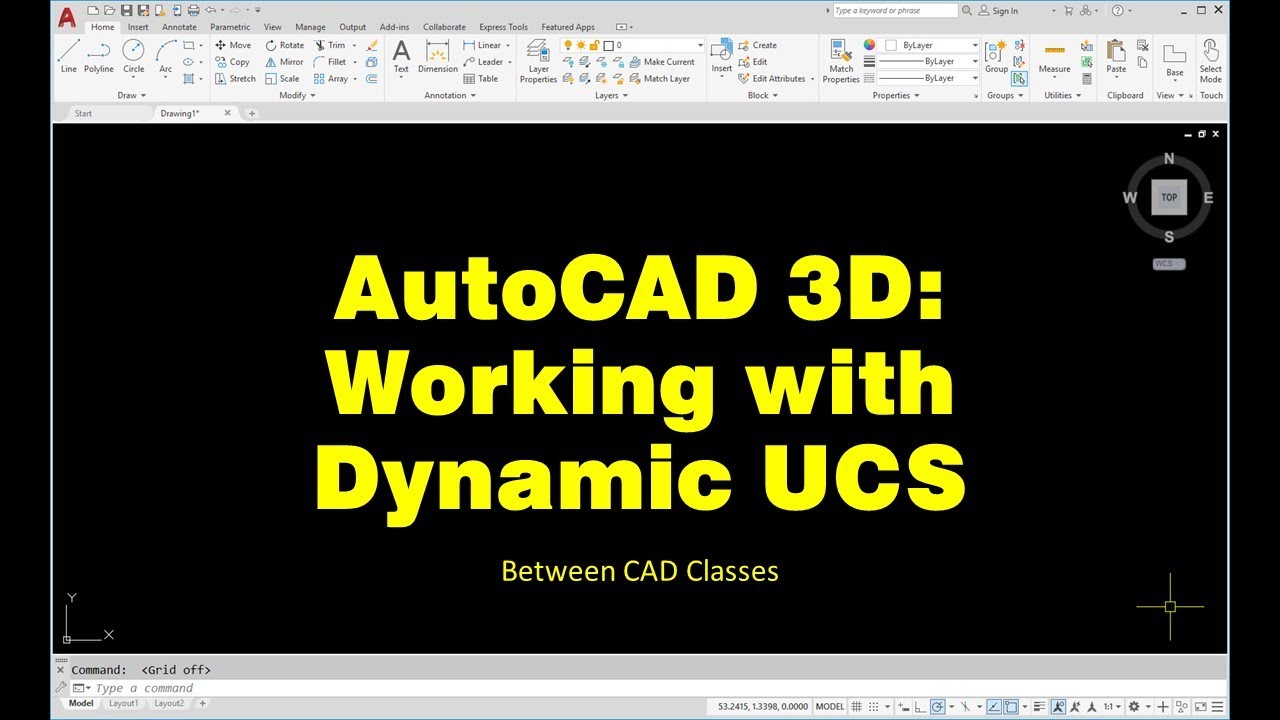
Task: Click the Plot printer icon
Action: pyautogui.click(x=192, y=10)
